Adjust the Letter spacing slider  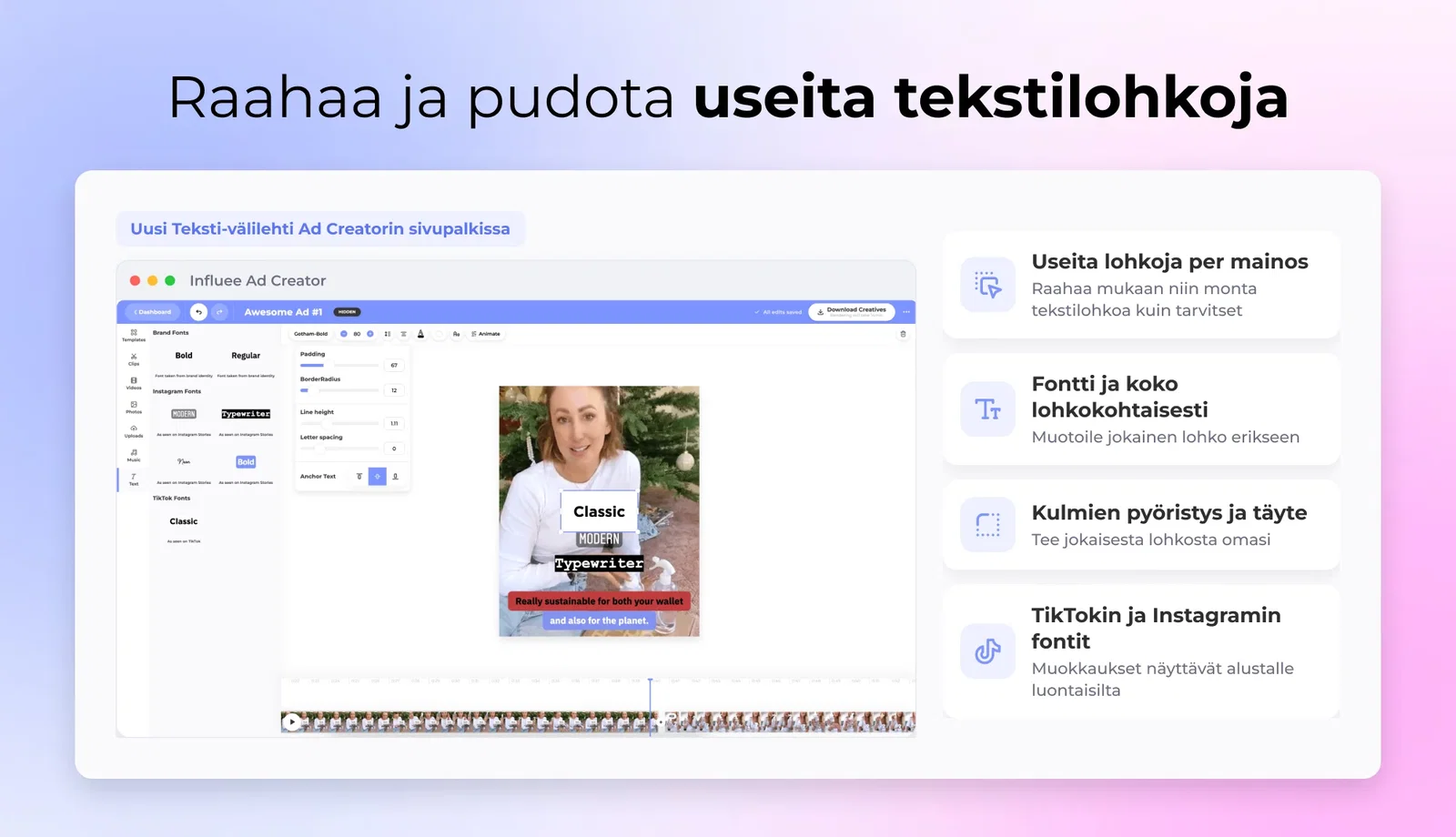coord(339,449)
